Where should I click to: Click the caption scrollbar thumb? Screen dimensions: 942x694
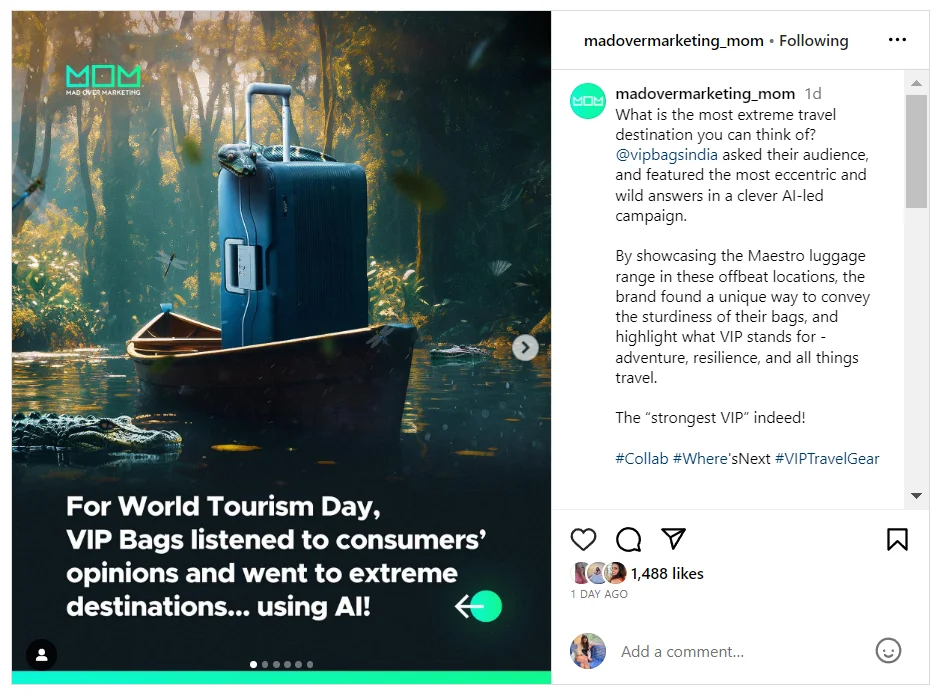(x=916, y=151)
